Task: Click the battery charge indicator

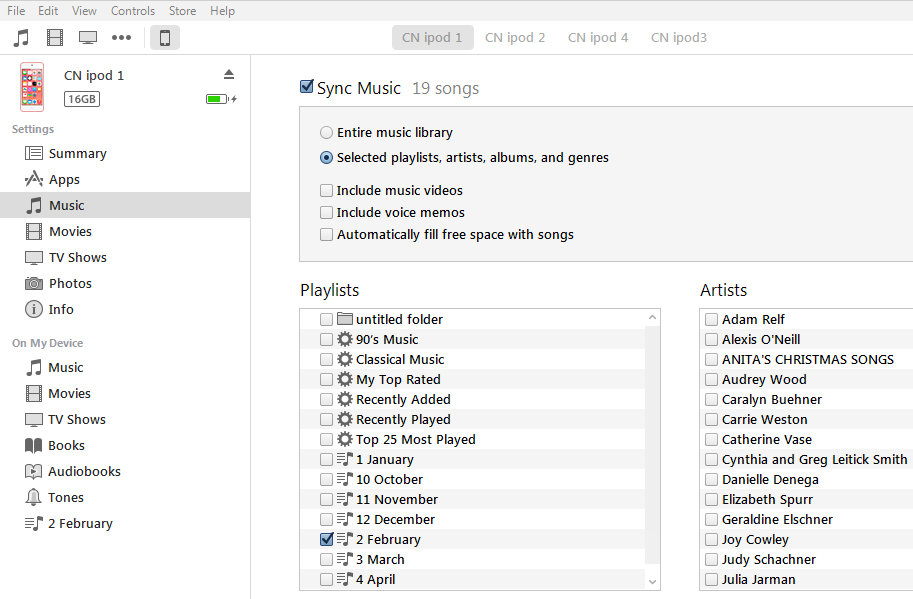Action: point(221,99)
